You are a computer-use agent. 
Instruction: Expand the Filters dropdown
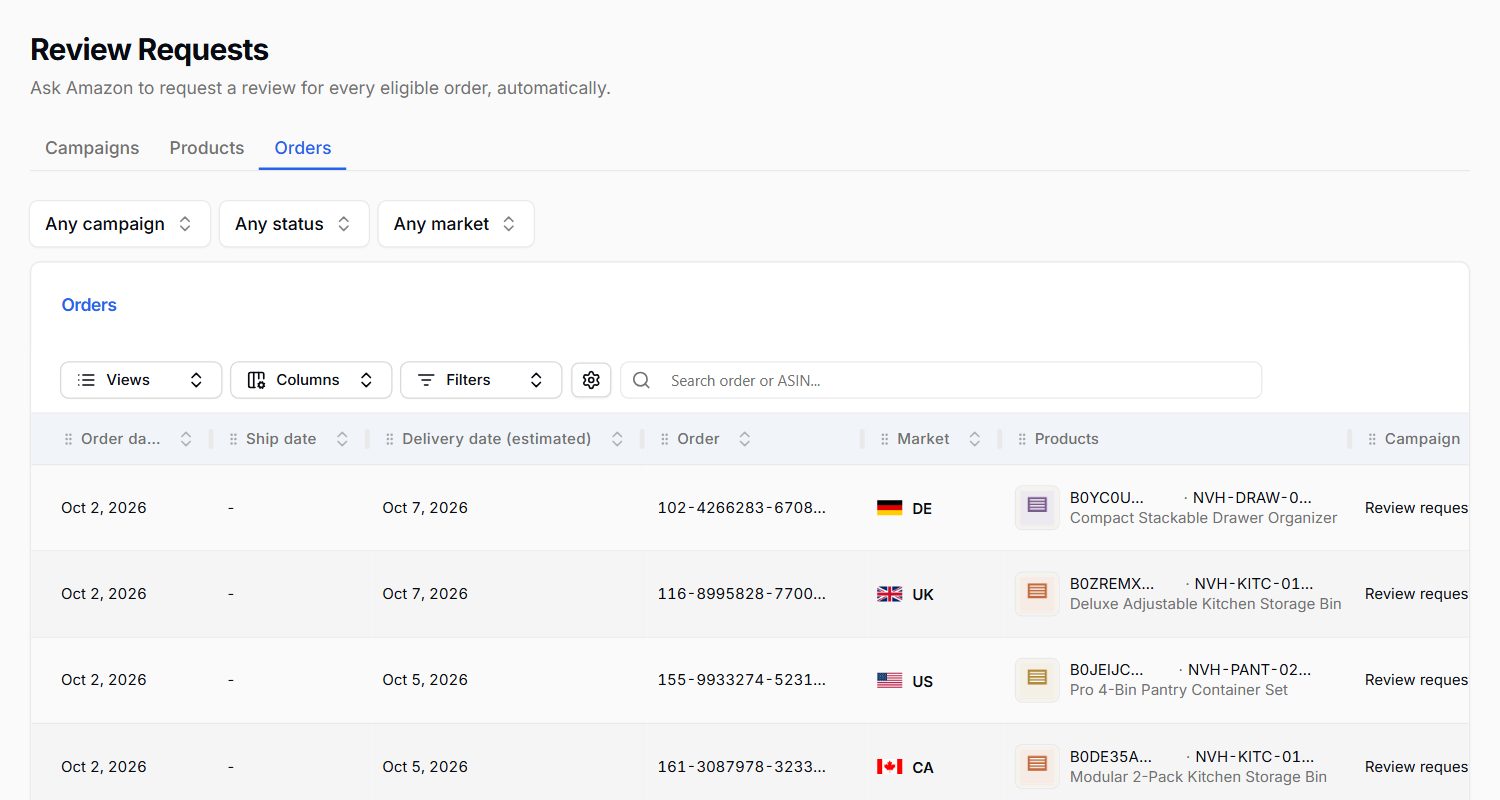pos(481,380)
